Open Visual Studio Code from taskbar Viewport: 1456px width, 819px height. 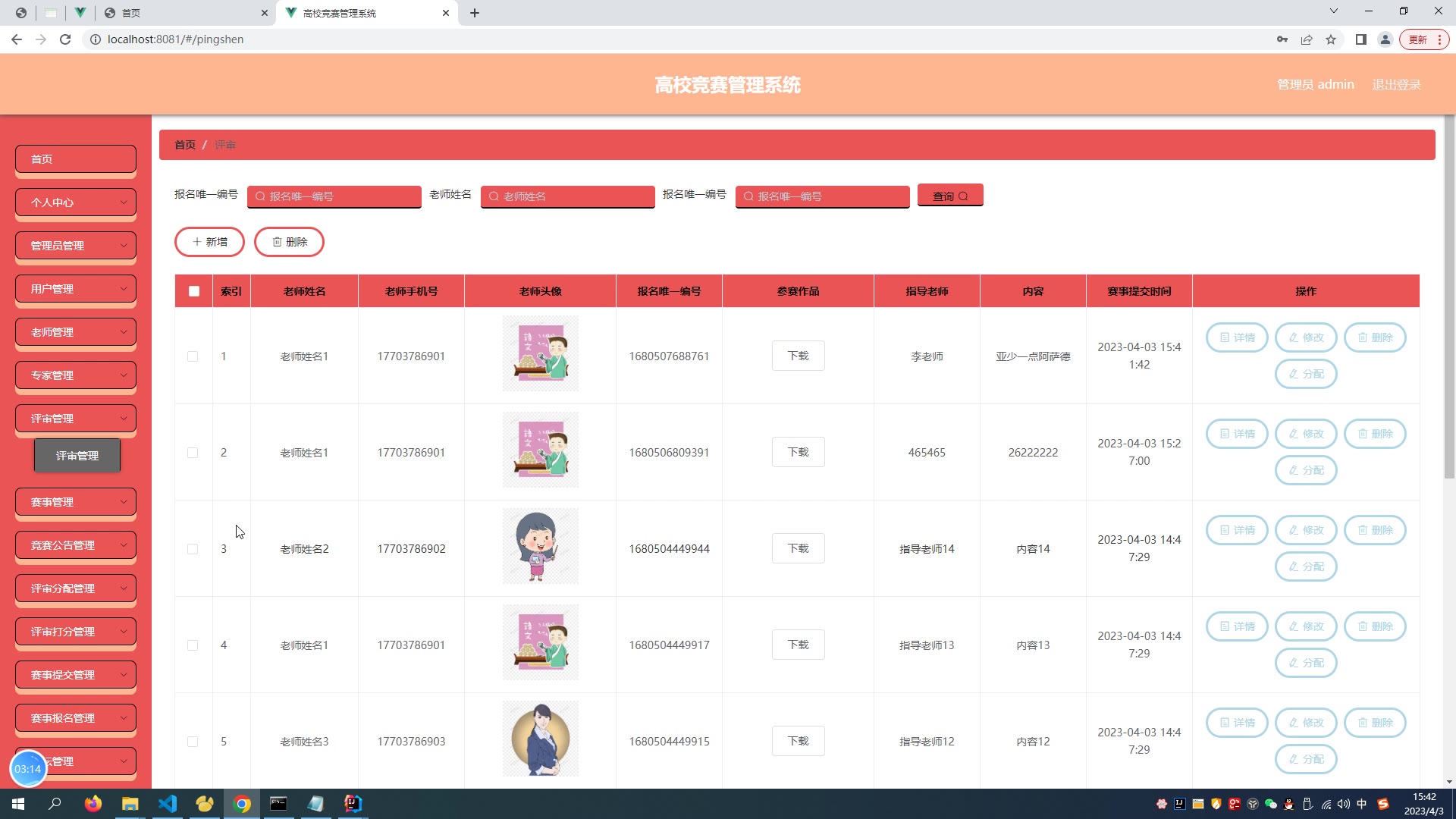168,804
